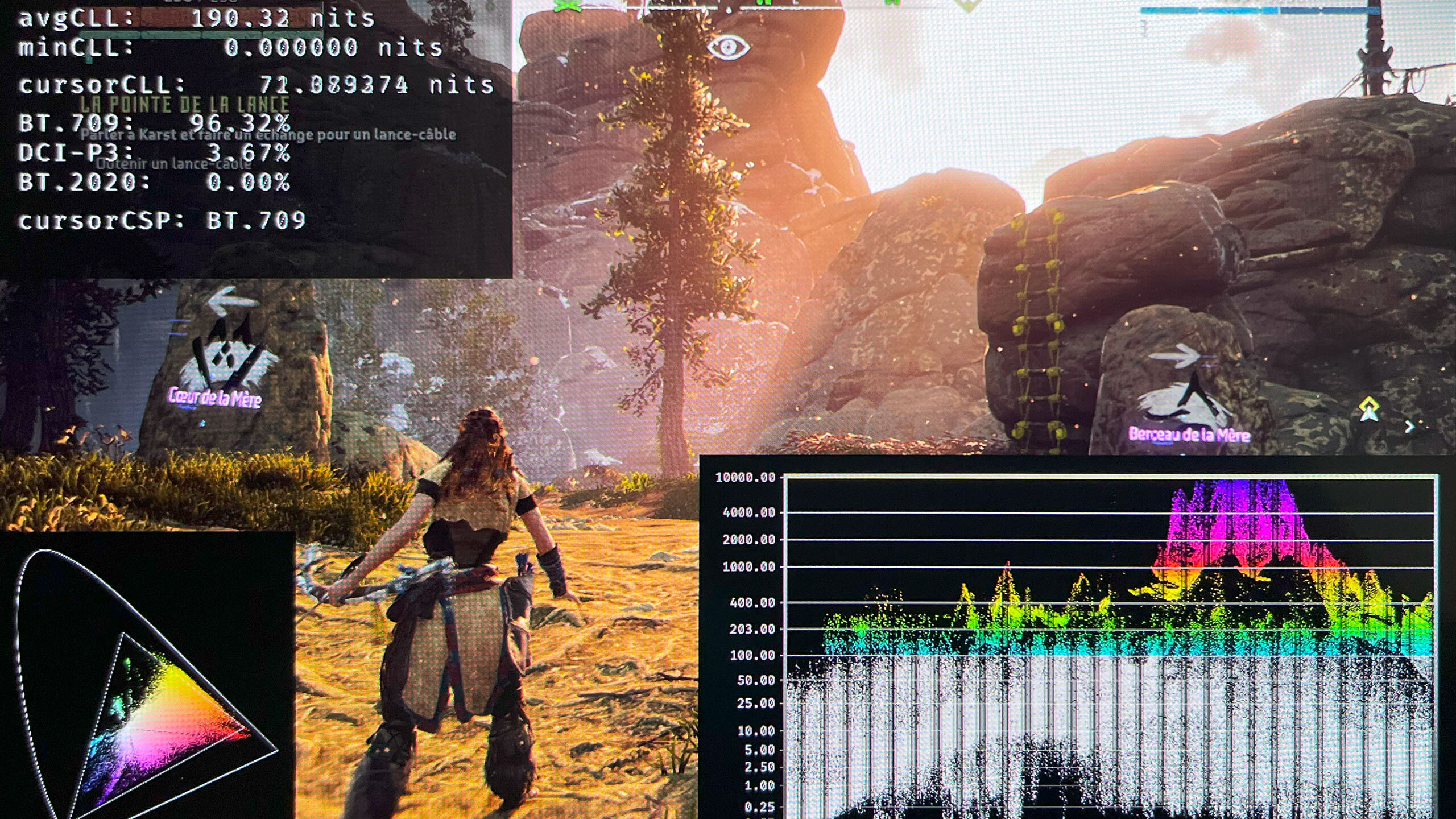
Task: Click the 0.25 label on waveform axis
Action: click(x=760, y=807)
